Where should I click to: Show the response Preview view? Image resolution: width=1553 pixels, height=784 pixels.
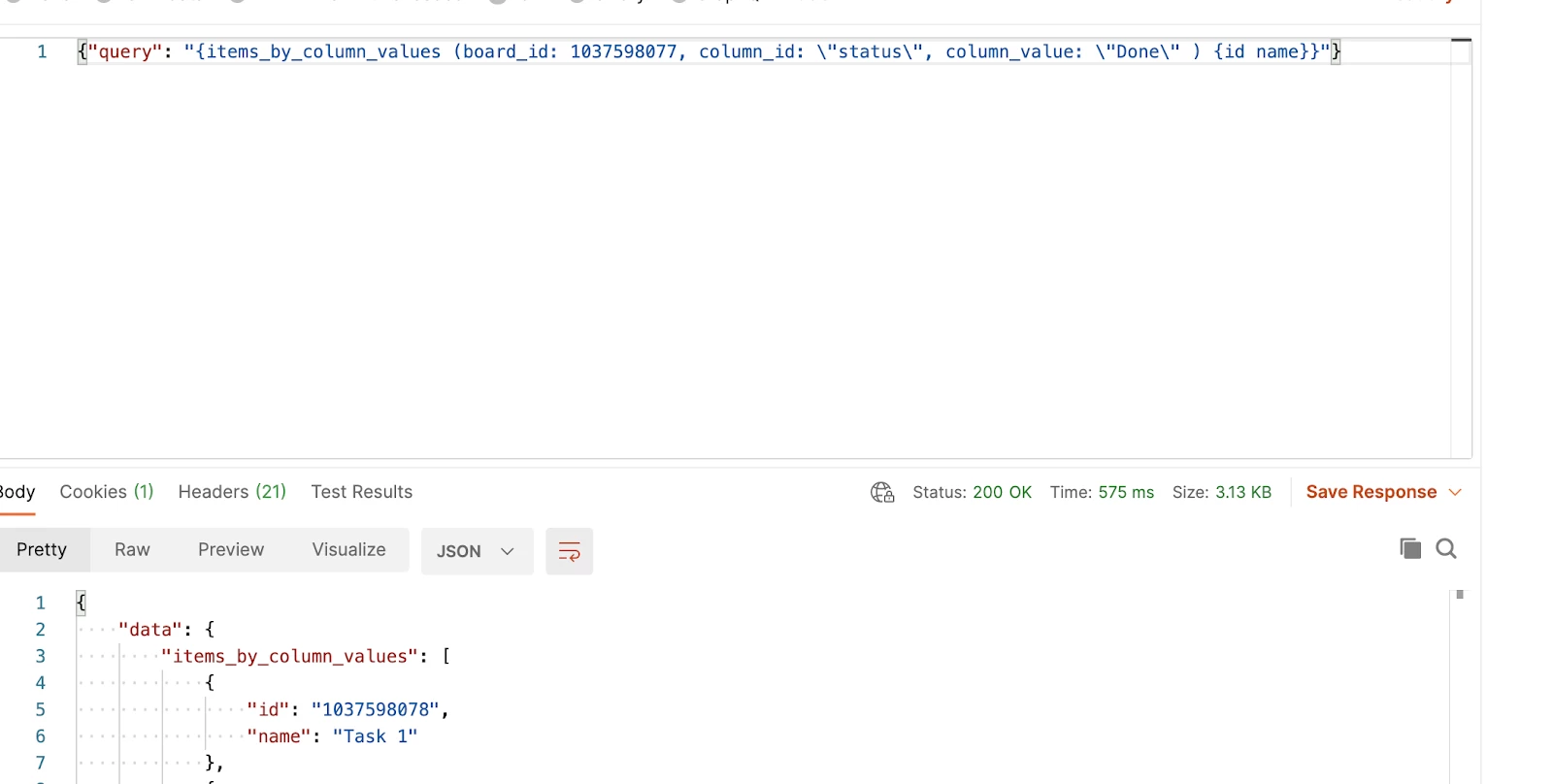(x=231, y=550)
